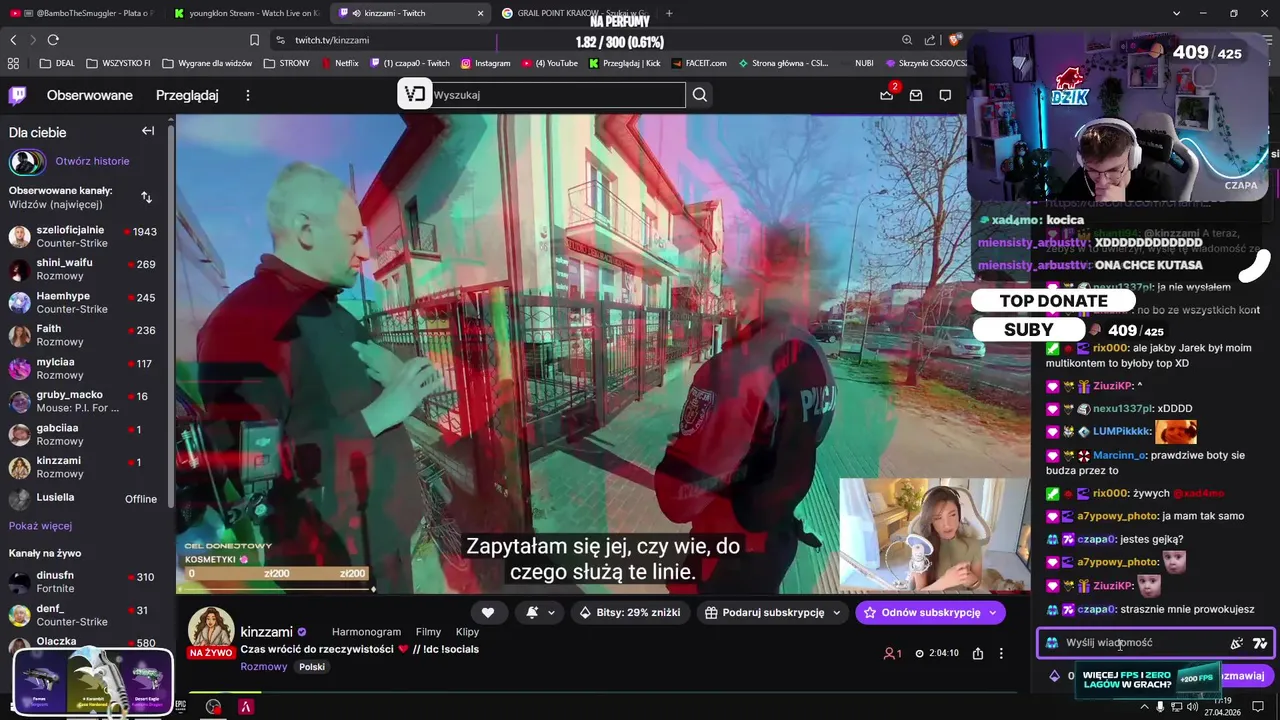The width and height of the screenshot is (1280, 720).
Task: Switch to BamboTheSmuggler YouTube tab
Action: 82,13
